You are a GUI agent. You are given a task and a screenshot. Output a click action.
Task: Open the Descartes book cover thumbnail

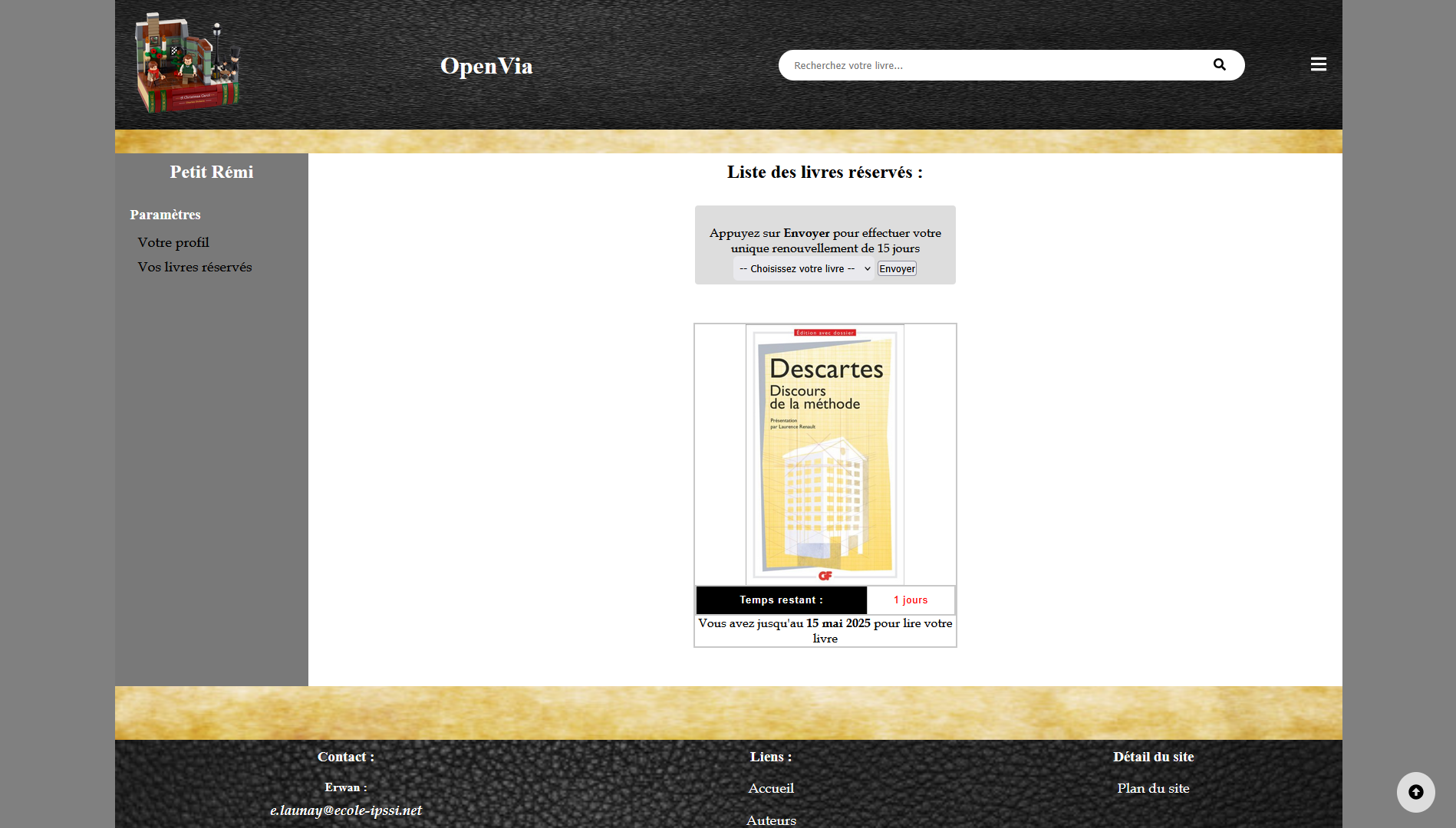click(825, 455)
